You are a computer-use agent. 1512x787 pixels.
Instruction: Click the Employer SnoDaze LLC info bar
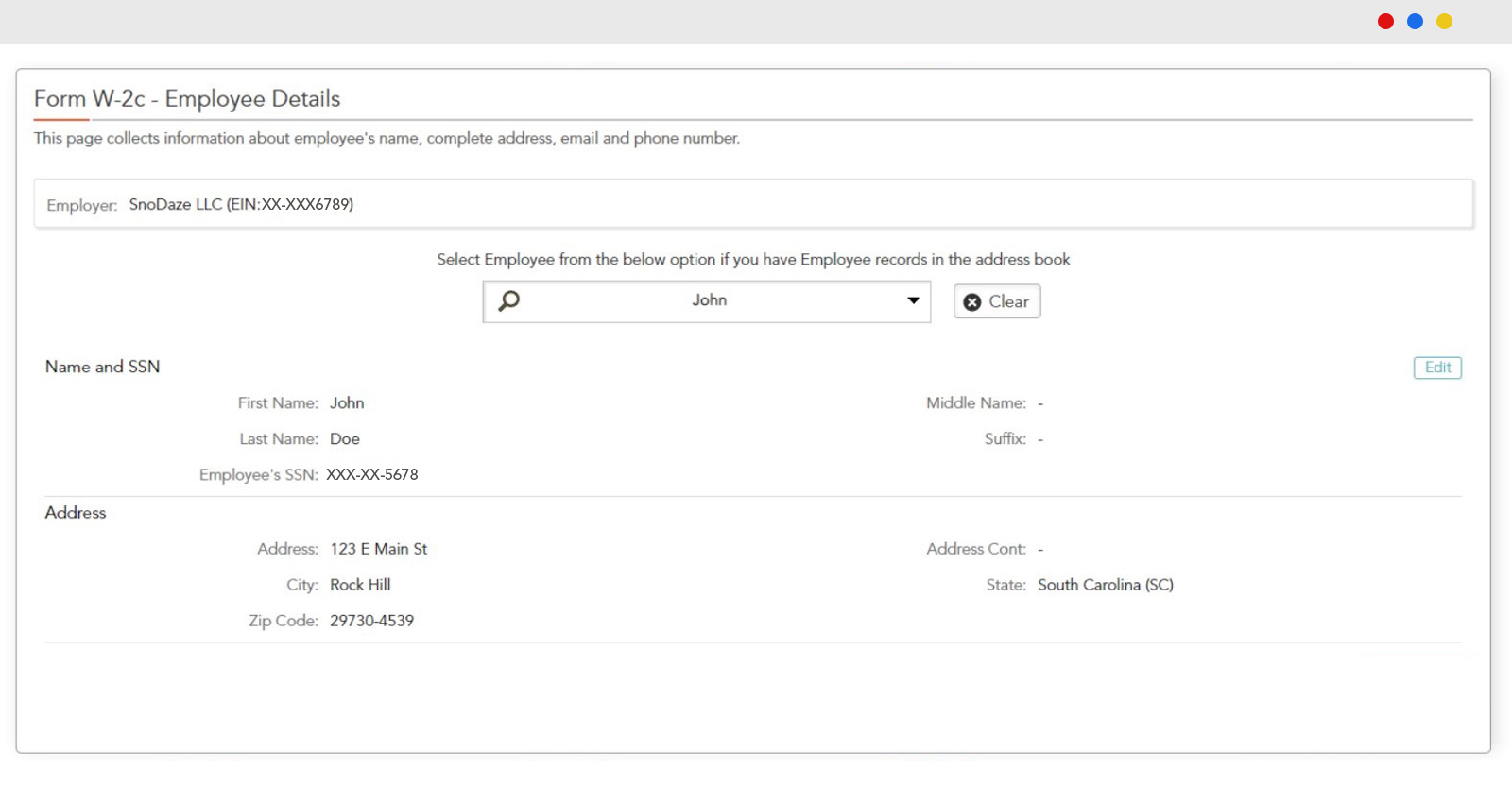pos(752,204)
